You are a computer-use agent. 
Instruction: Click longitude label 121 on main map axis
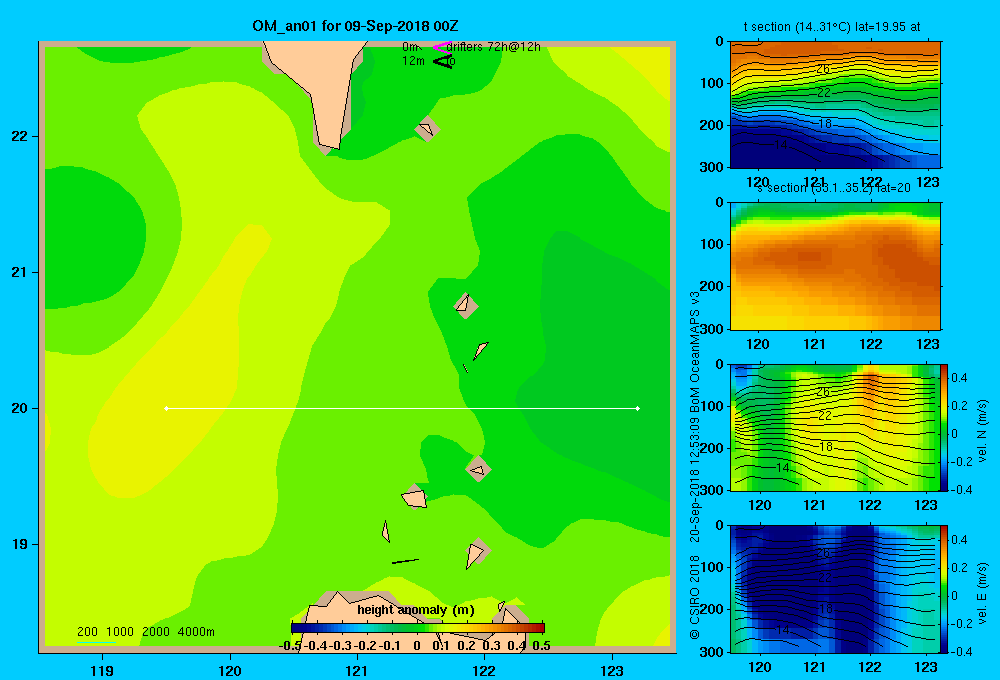pyautogui.click(x=357, y=671)
